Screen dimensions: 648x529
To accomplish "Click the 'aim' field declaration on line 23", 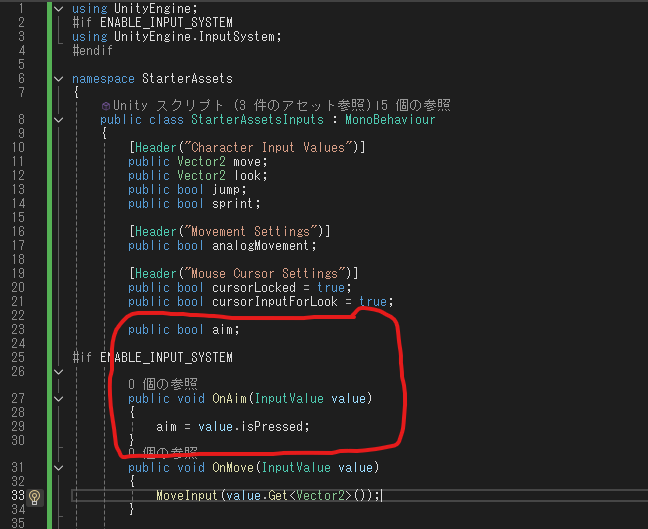I will (222, 329).
